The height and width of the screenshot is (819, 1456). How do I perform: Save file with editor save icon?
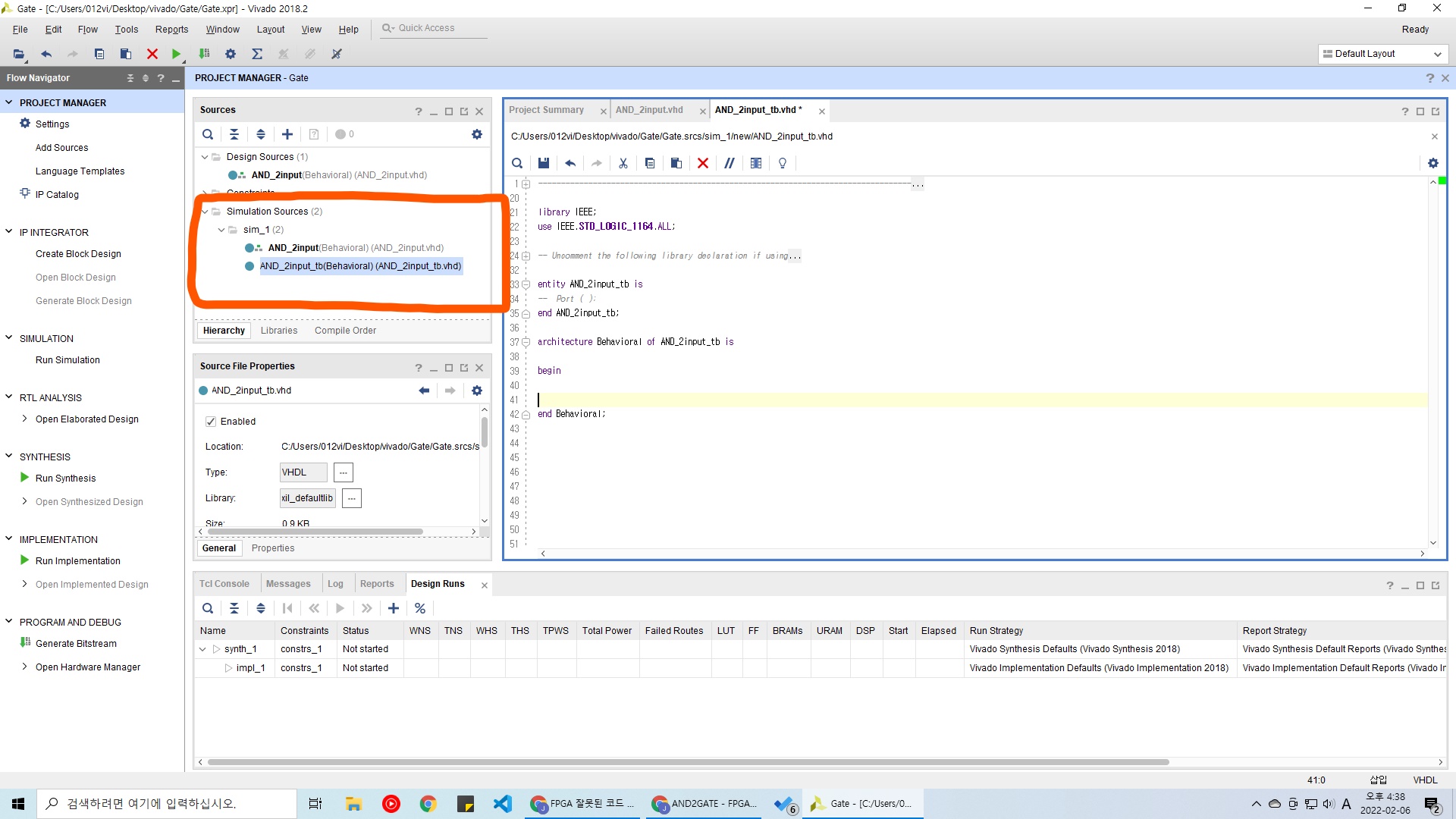[544, 163]
